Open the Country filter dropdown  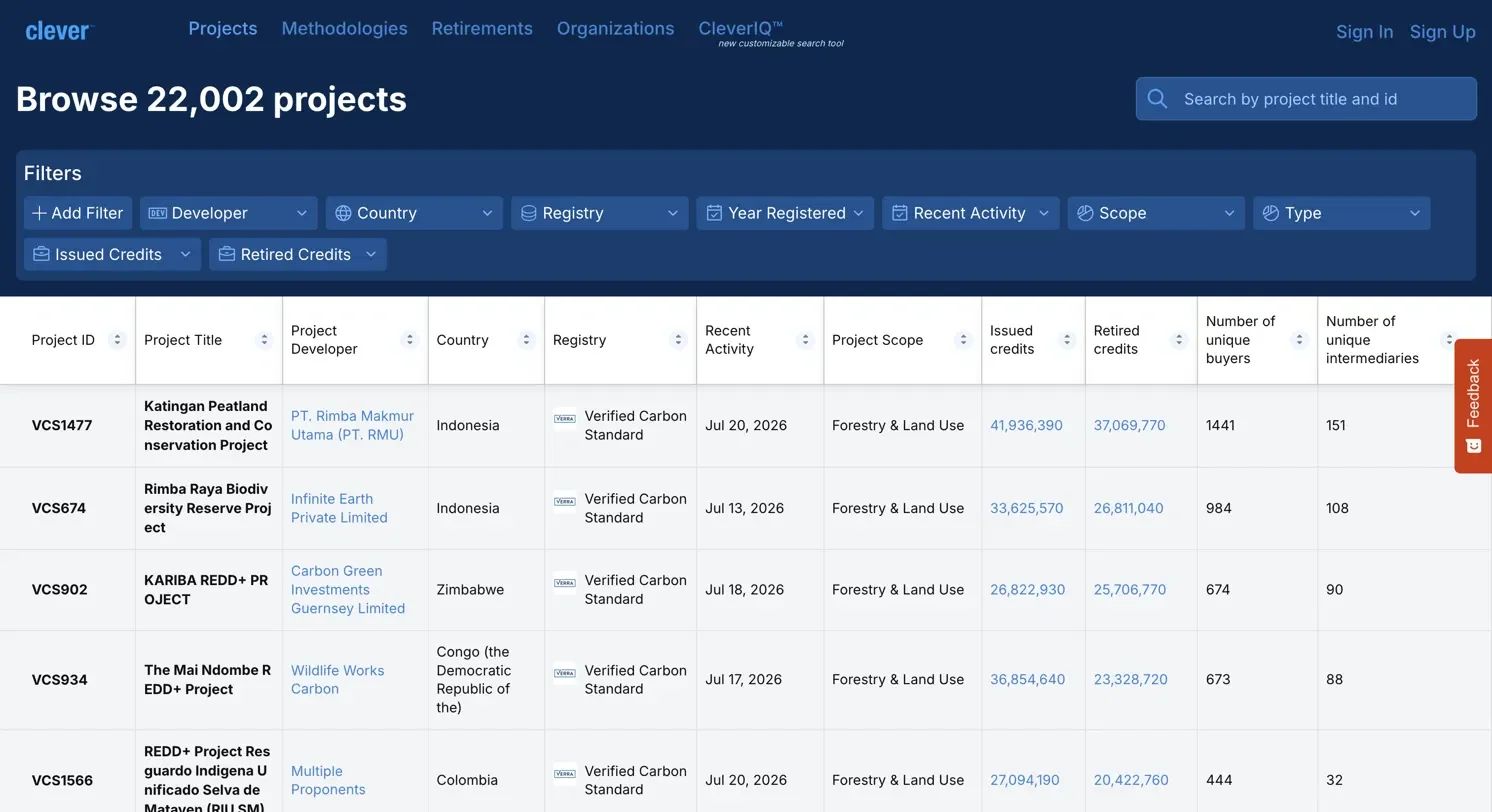(x=414, y=213)
